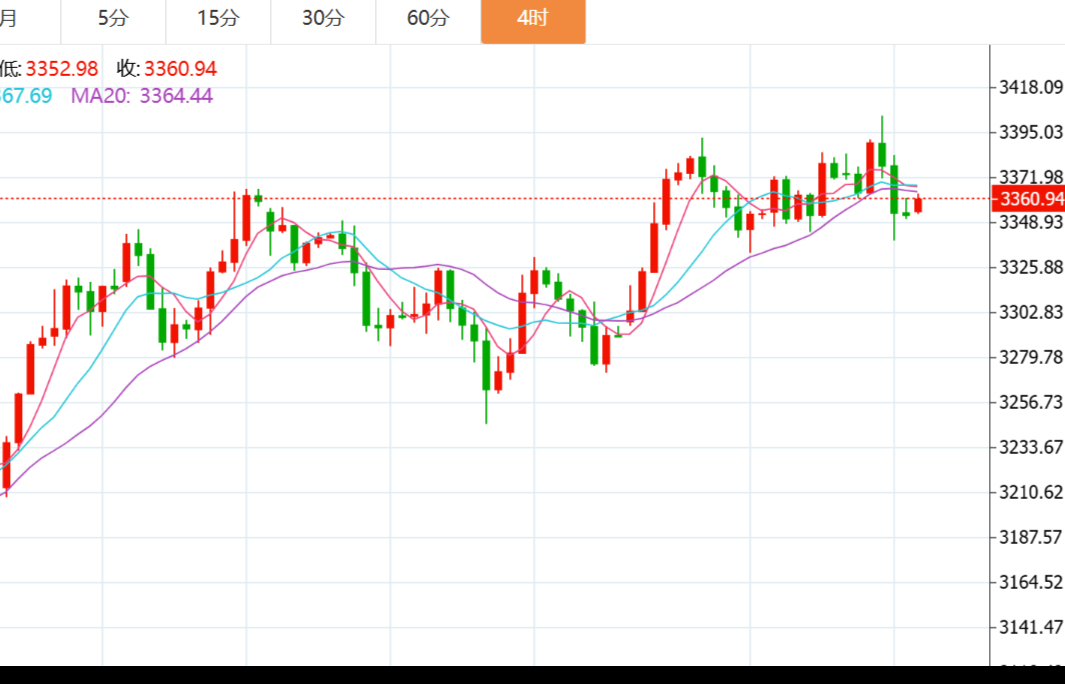Select the 15分 chart interval tab
Screen dimensions: 1065x684
[x=218, y=19]
